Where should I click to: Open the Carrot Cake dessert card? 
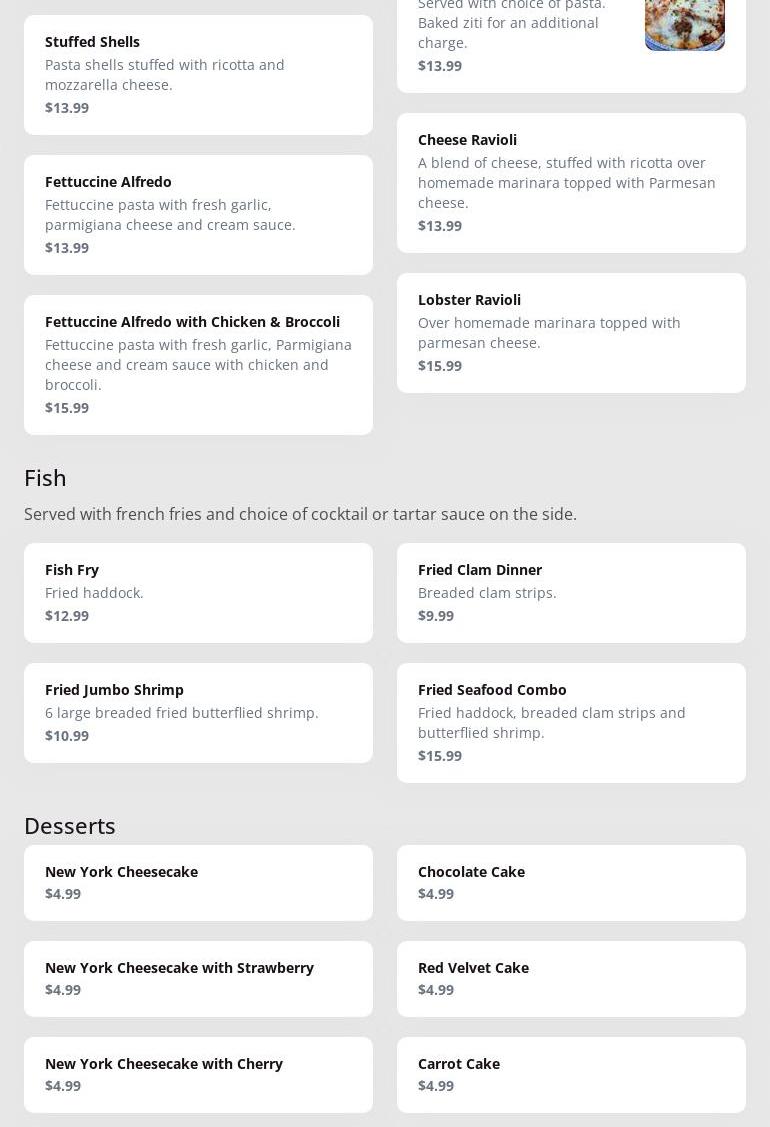pos(571,1075)
